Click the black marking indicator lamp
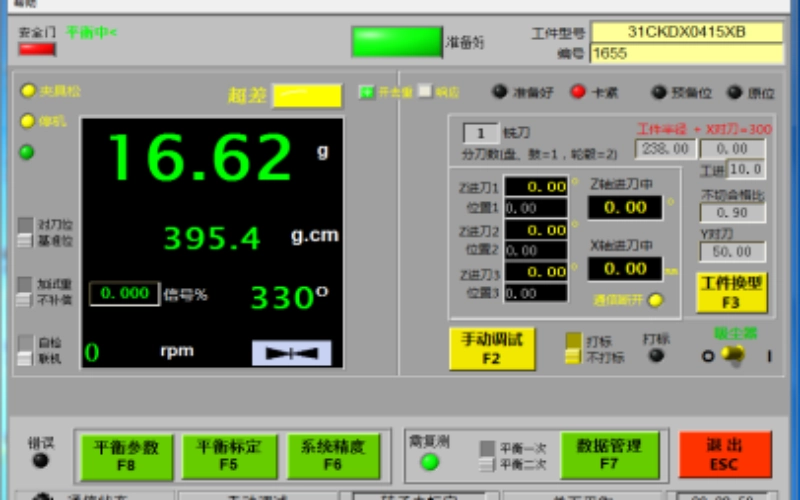 [x=656, y=355]
